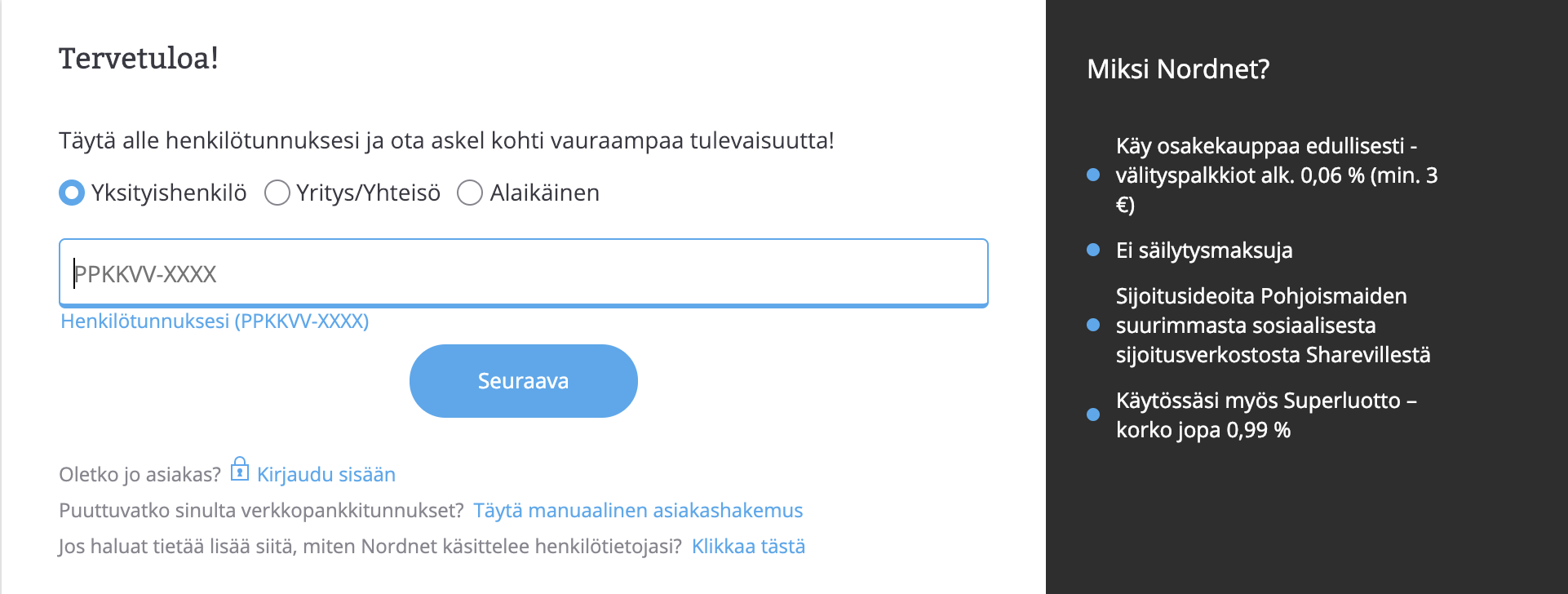Viewport: 1568px width, 594px height.
Task: Click the bullet dot beside the Shareville item
Action: click(x=1093, y=325)
